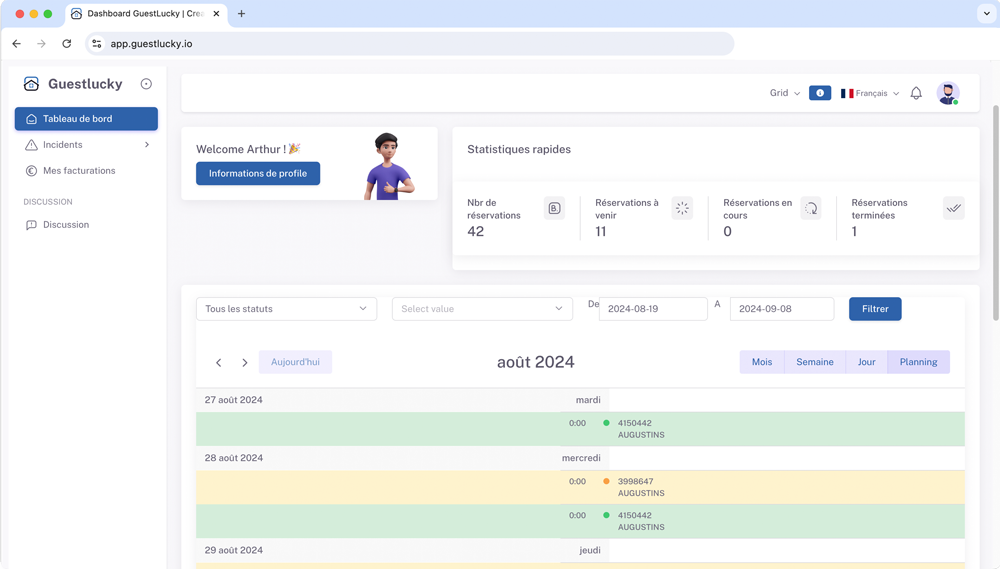Open the Français language selector
The width and height of the screenshot is (1000, 569).
[870, 93]
